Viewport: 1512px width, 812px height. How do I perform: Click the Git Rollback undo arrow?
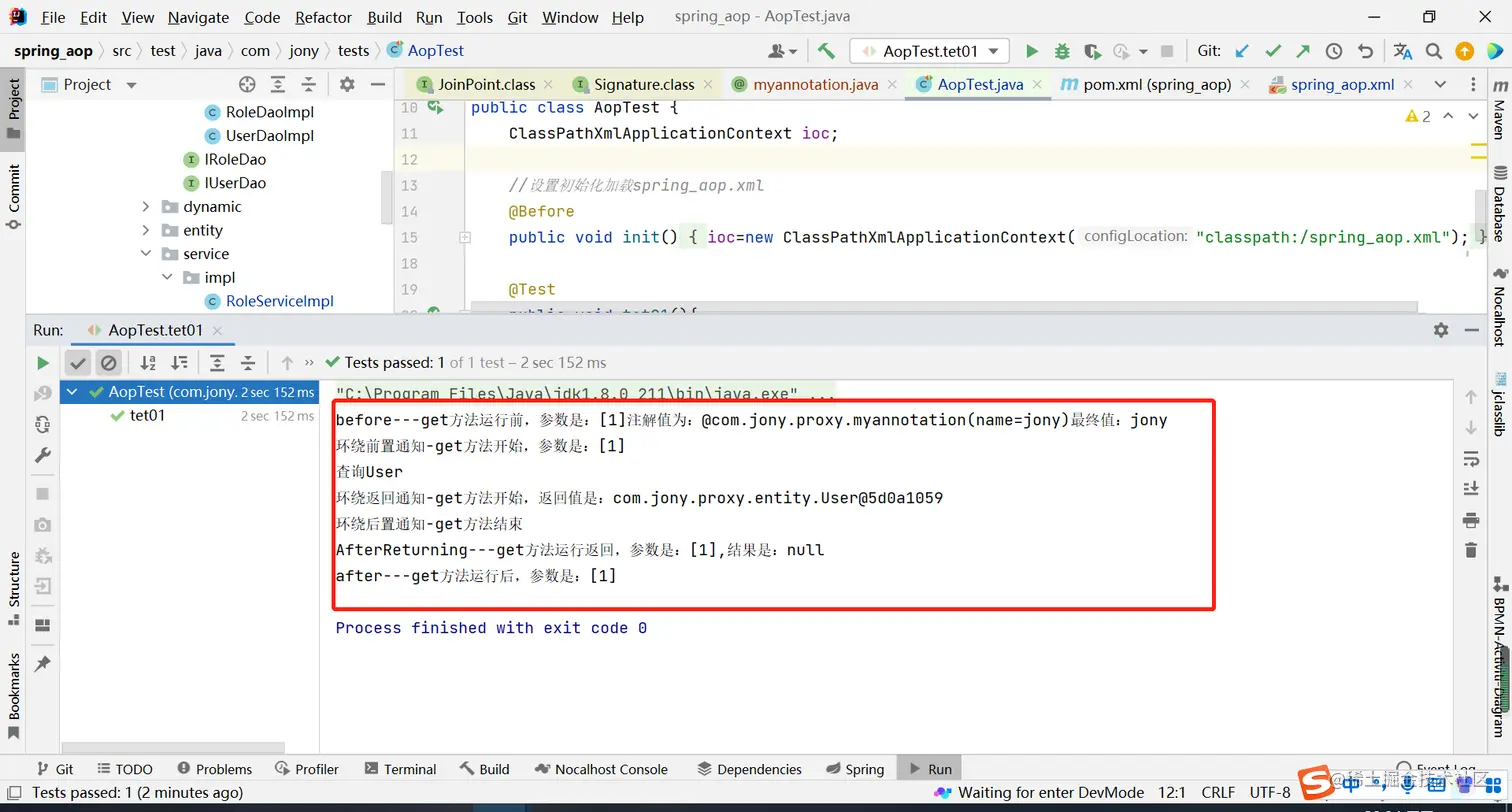[x=1365, y=51]
